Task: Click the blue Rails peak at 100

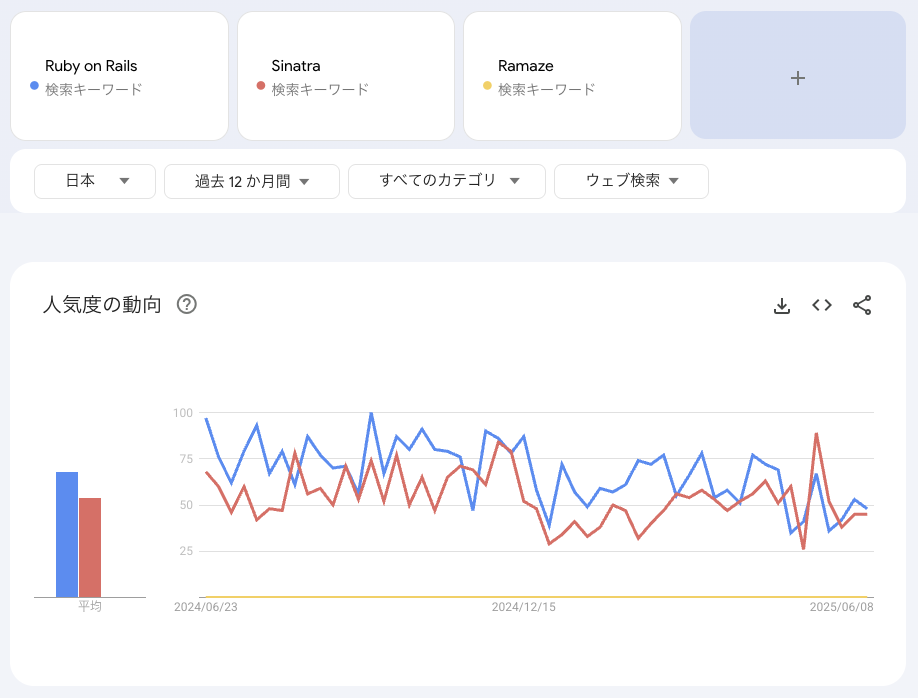Action: pos(371,413)
